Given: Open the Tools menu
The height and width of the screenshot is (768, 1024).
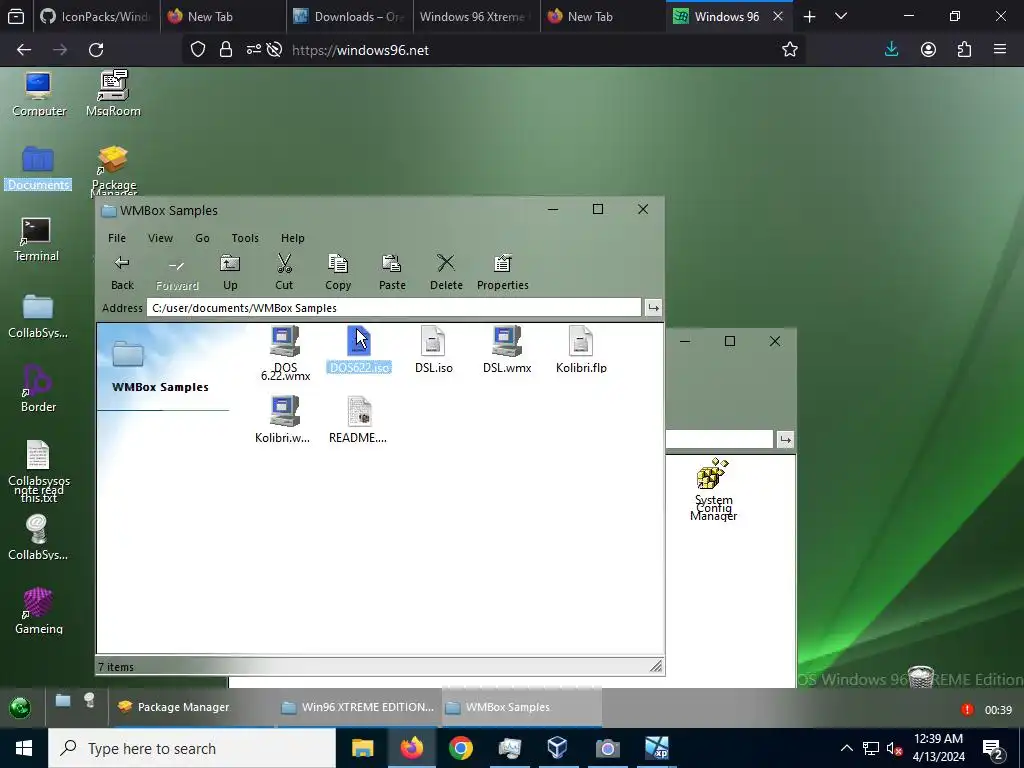Looking at the screenshot, I should coord(245,238).
